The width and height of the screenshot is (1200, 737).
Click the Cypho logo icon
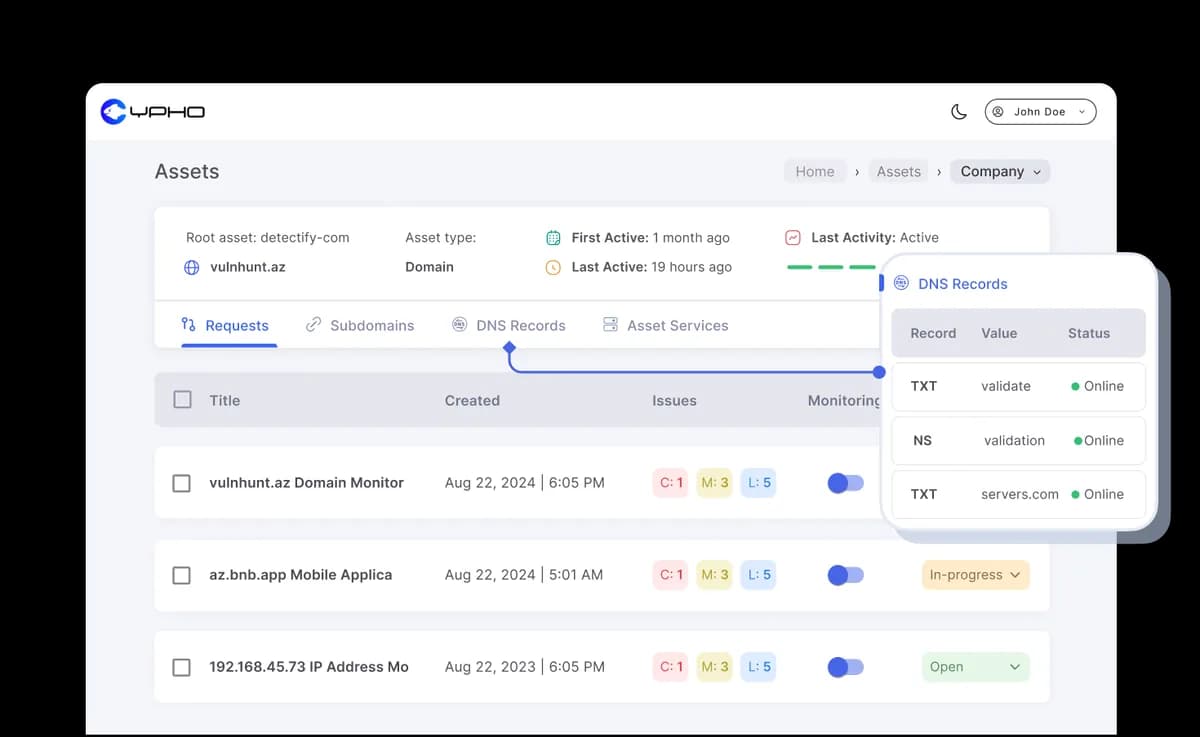click(113, 112)
